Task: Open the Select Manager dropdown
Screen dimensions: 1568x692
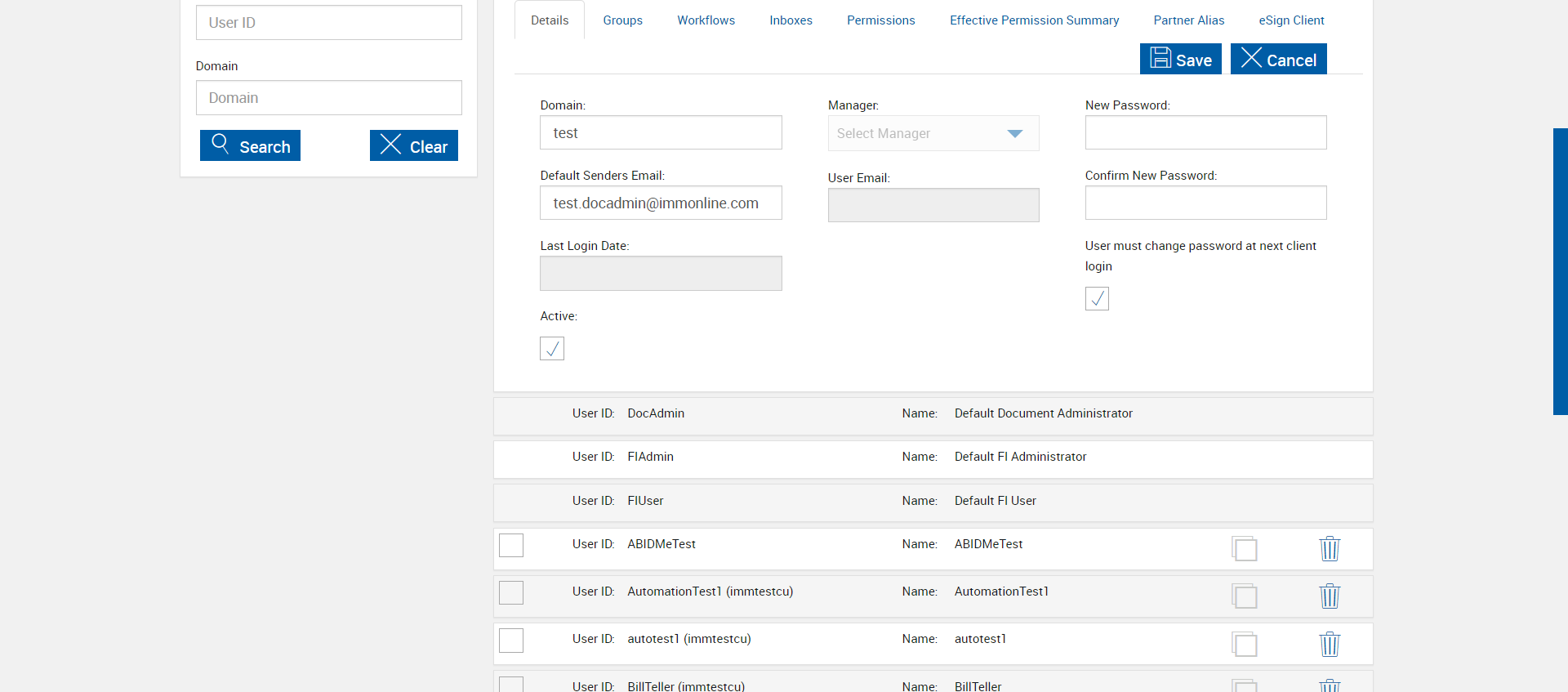Action: [933, 133]
